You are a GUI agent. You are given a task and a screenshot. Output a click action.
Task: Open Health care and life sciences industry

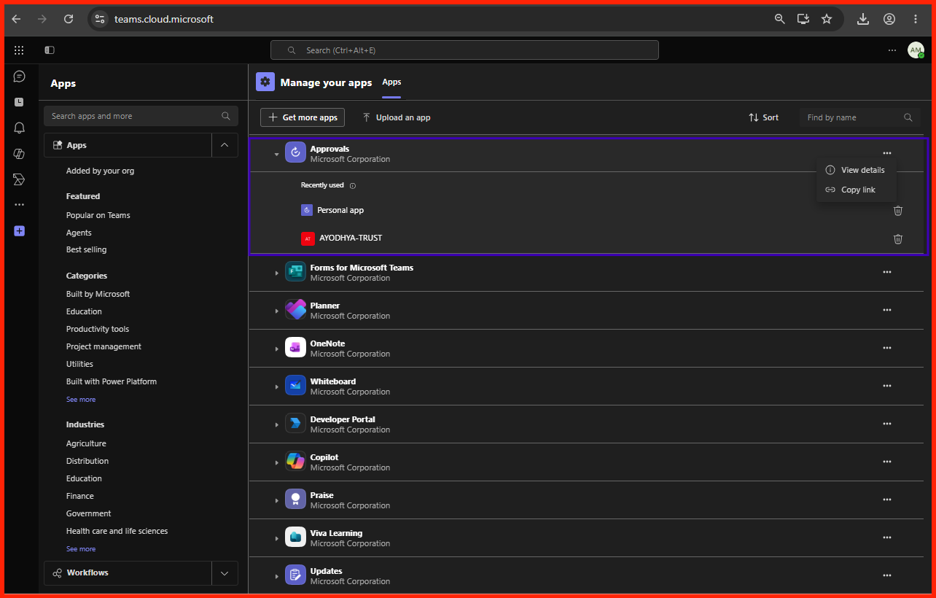(116, 531)
